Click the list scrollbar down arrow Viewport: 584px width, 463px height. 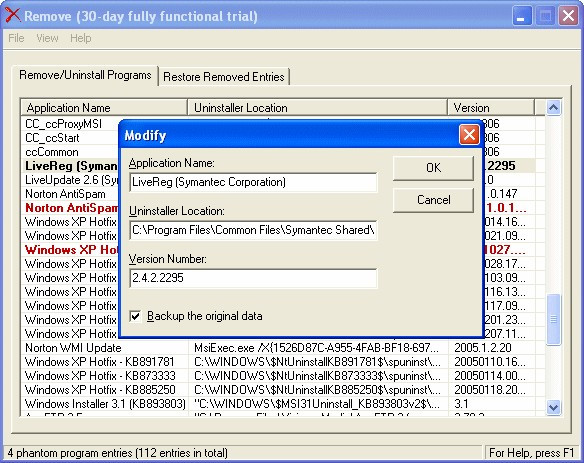(x=553, y=407)
